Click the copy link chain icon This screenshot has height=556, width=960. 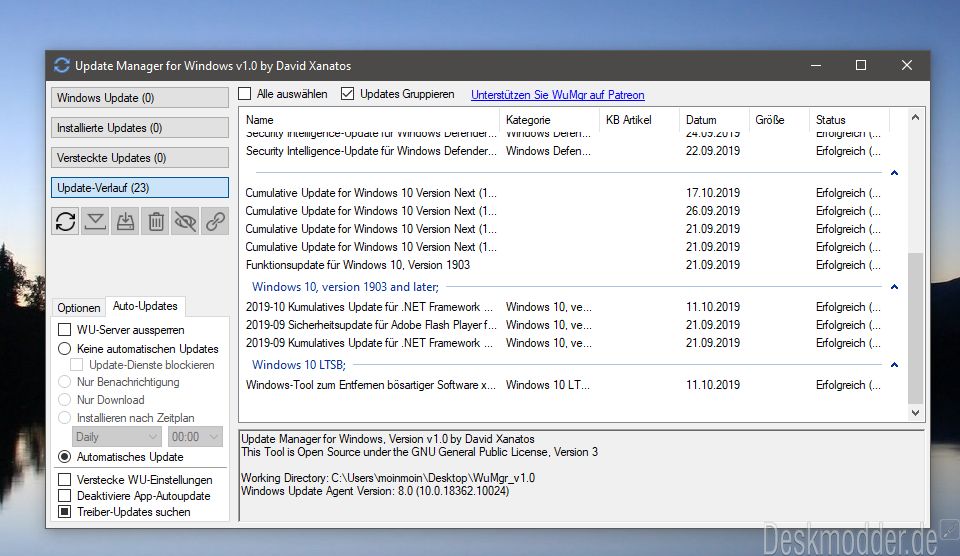216,221
